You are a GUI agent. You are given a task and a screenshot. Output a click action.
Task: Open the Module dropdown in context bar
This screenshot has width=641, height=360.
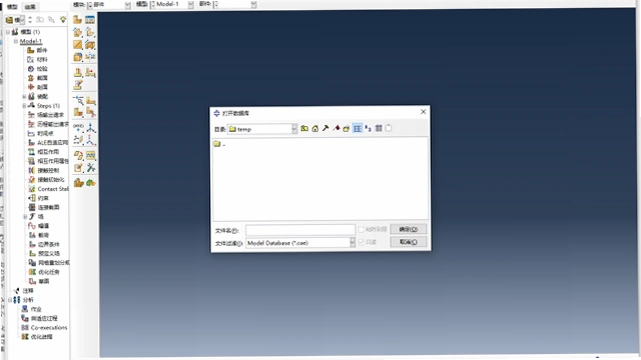coord(128,4)
